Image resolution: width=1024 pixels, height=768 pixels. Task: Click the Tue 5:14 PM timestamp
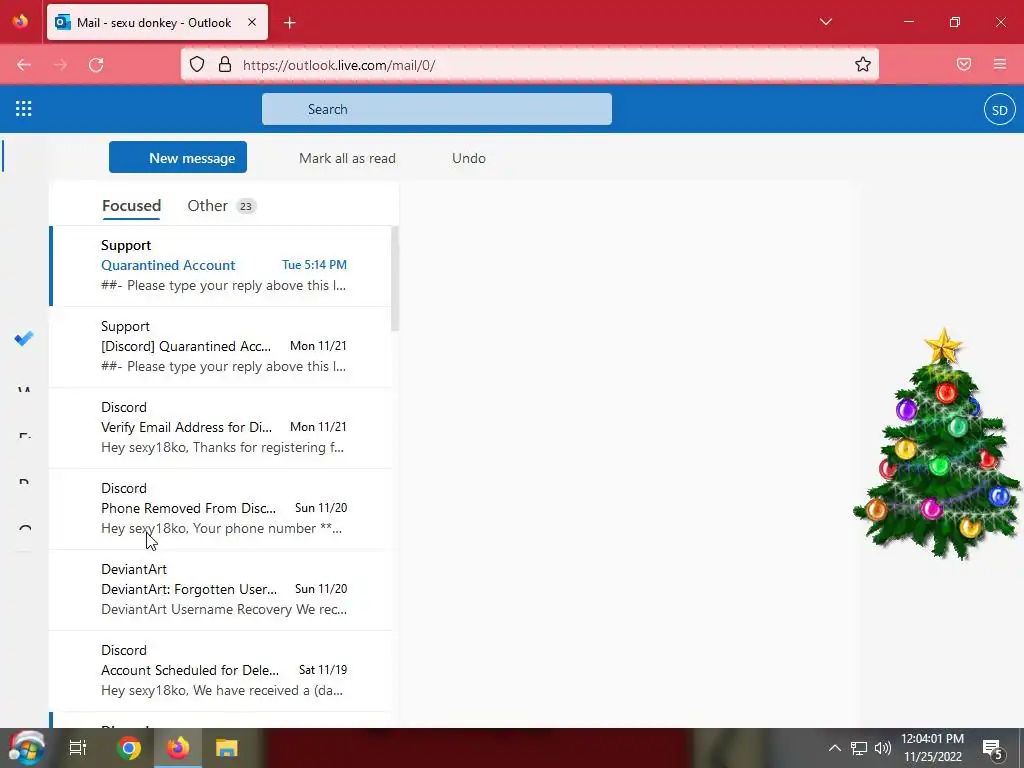(x=314, y=265)
